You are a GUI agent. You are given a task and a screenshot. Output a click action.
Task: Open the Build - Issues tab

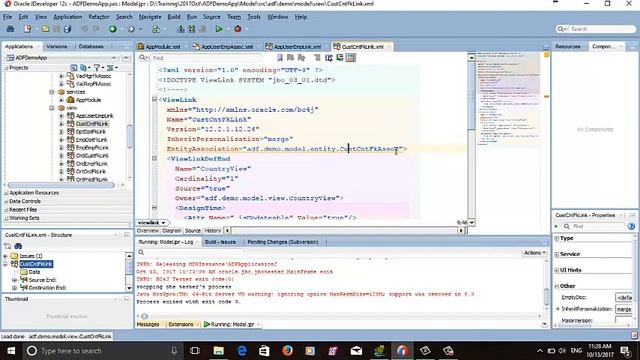220,242
